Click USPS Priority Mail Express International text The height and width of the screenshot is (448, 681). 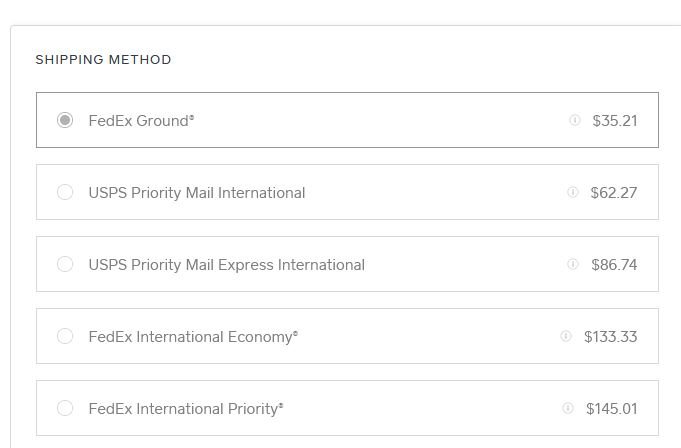tap(227, 265)
